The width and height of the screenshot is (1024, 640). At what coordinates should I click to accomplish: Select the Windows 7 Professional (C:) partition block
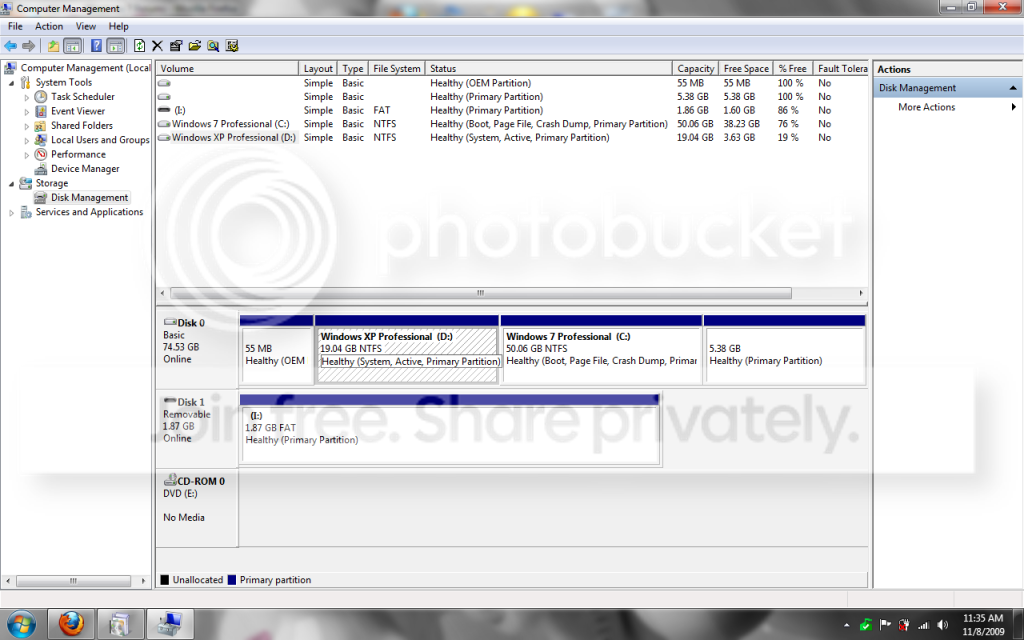coord(601,349)
